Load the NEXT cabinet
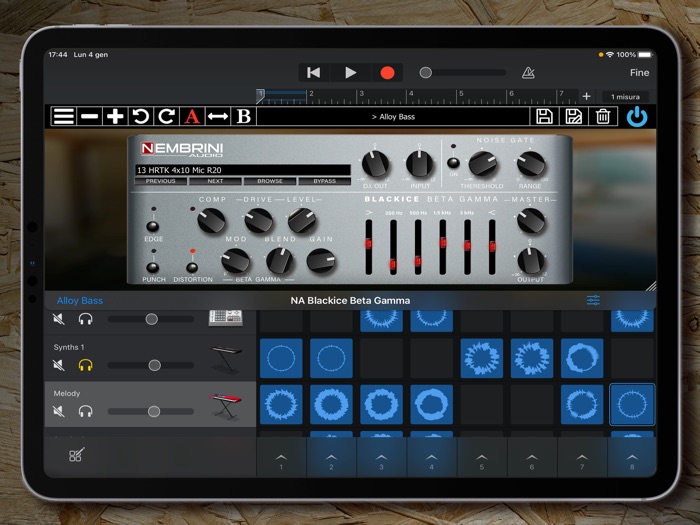The width and height of the screenshot is (700, 525). point(215,181)
